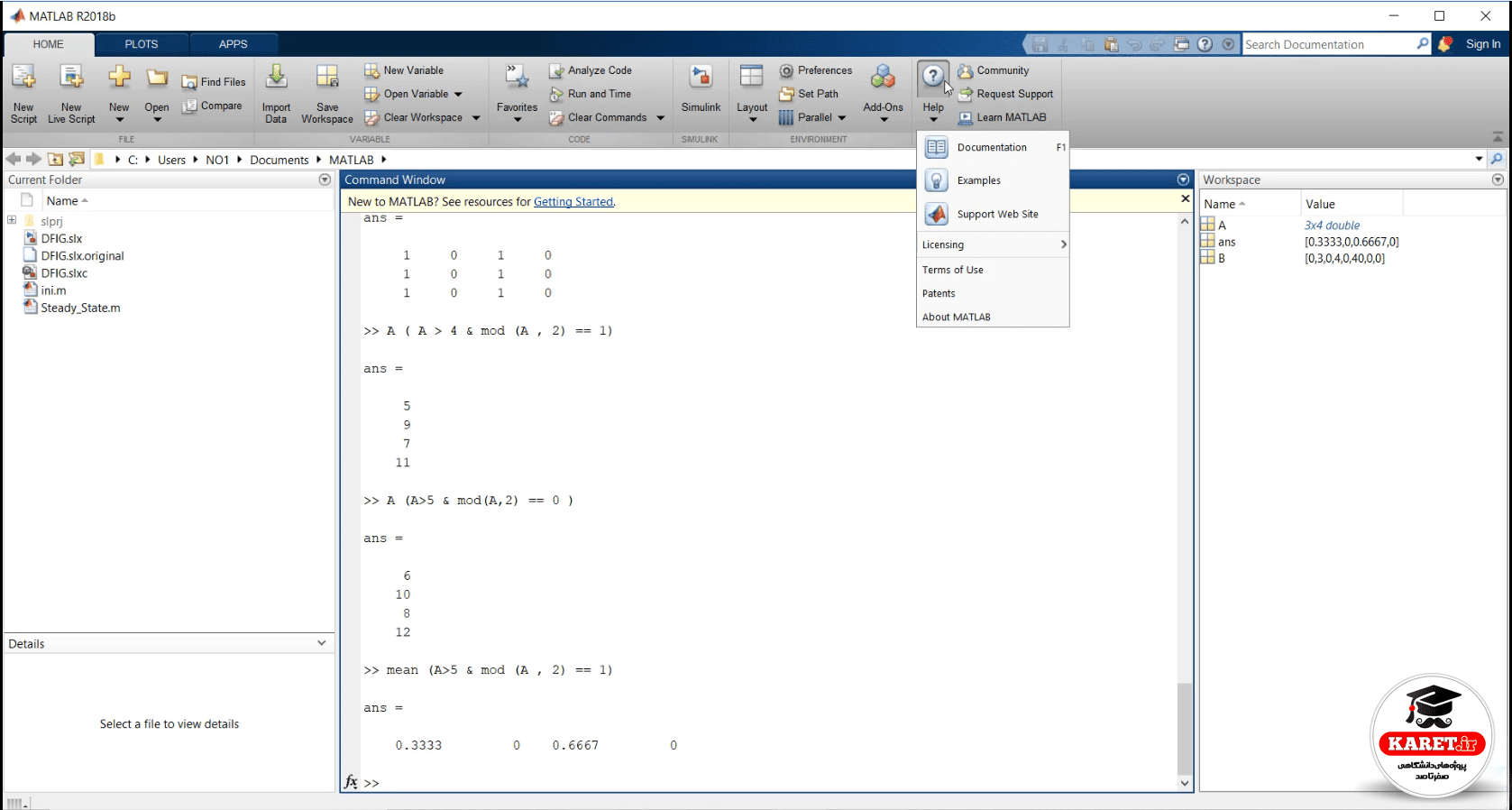Screen dimensions: 1512x810
Task: Switch to the APPS tab
Action: [x=233, y=44]
